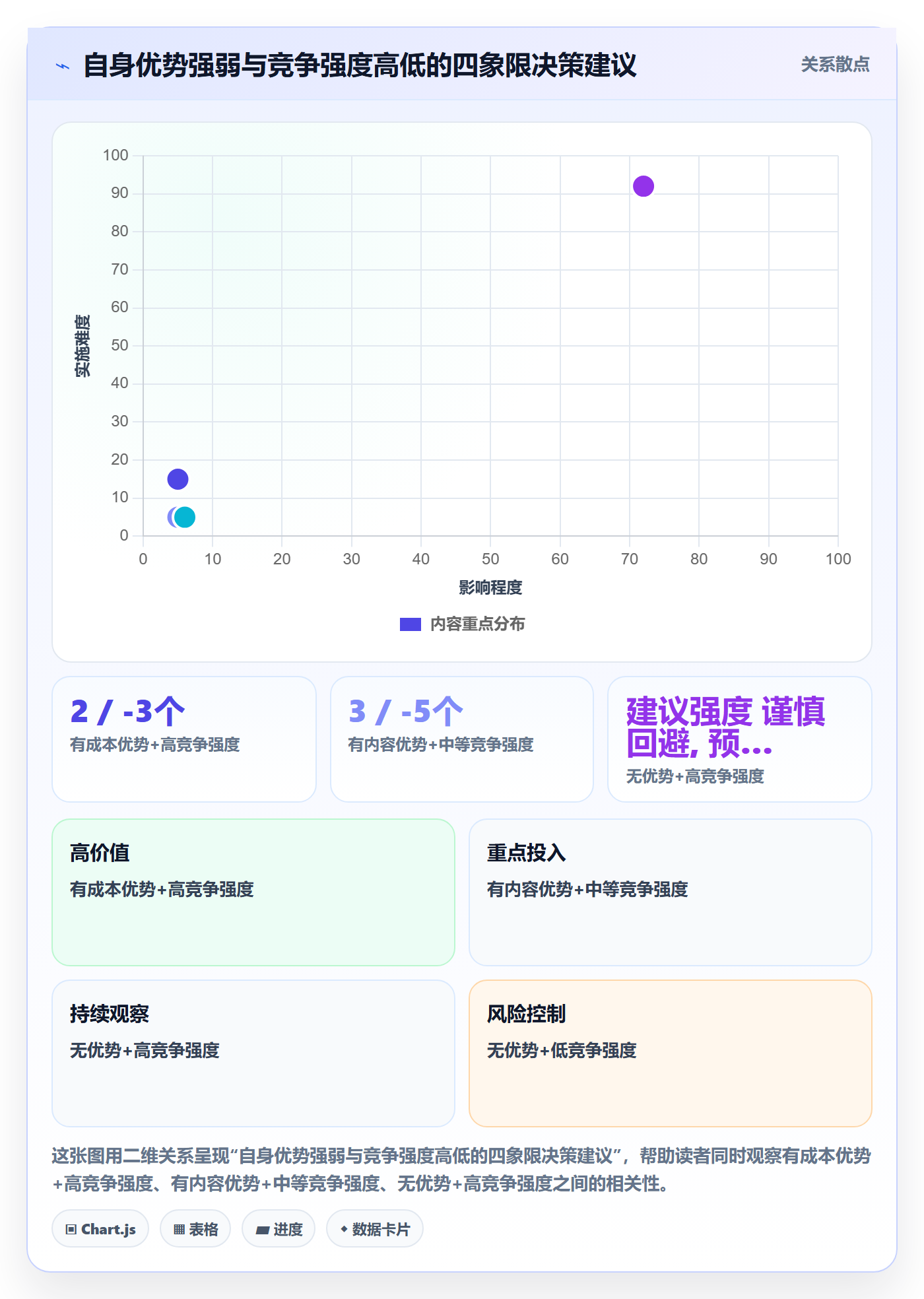The width and height of the screenshot is (924, 1299).
Task: Click the 无优势+高竞争强度 caption under 建议强度
Action: click(x=695, y=776)
